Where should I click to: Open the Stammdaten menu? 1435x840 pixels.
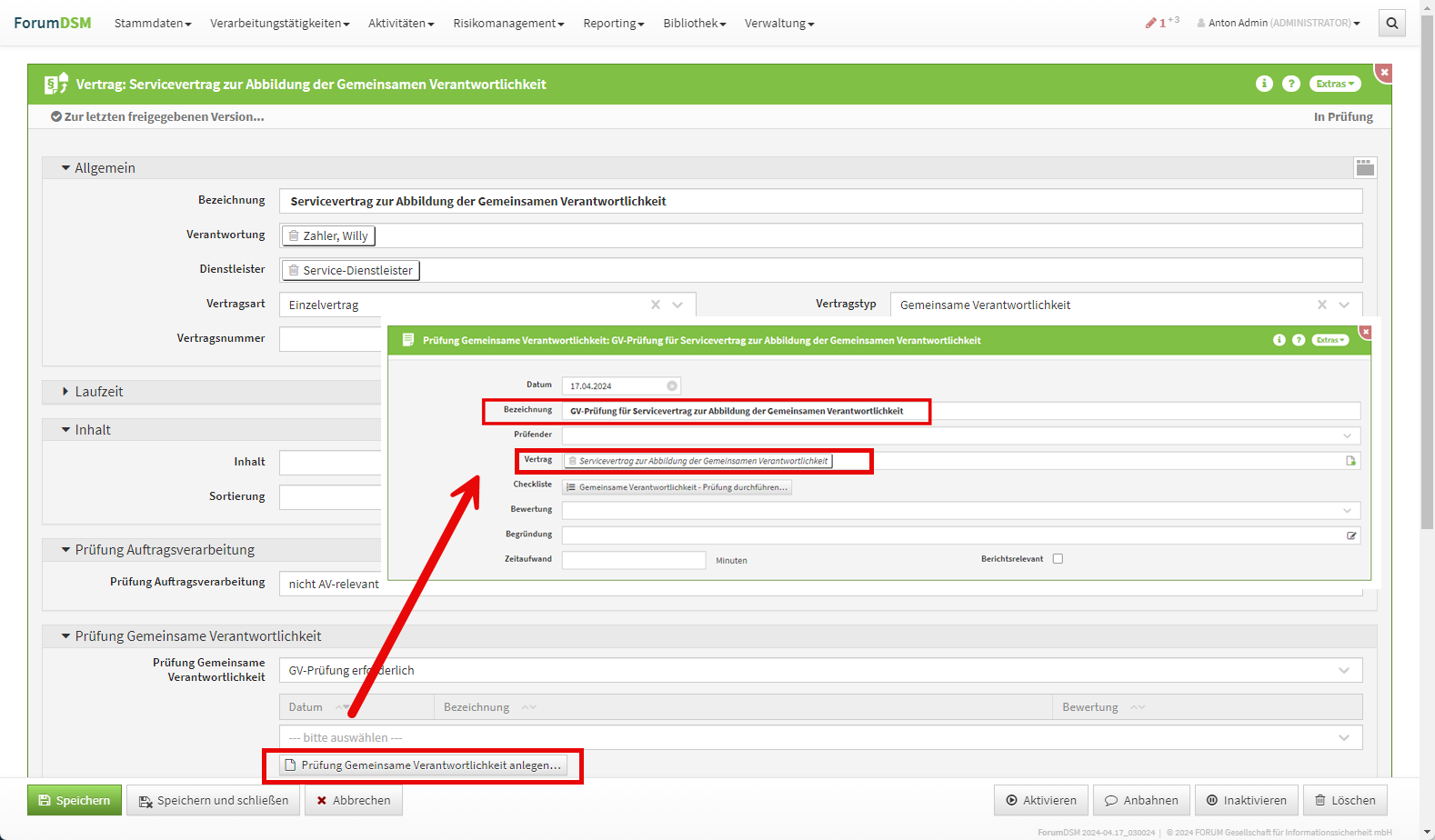[x=152, y=24]
